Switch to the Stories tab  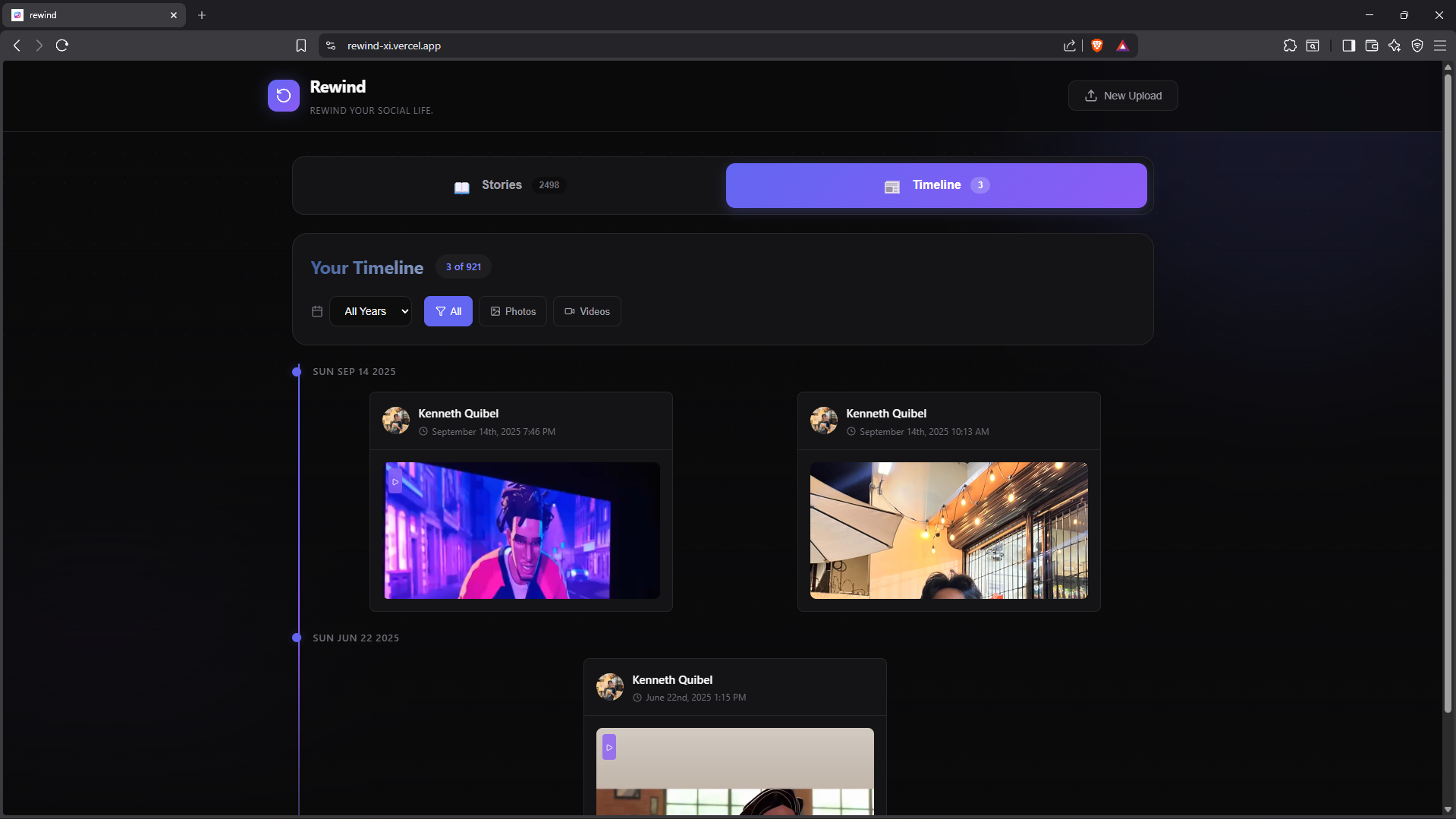(x=502, y=184)
